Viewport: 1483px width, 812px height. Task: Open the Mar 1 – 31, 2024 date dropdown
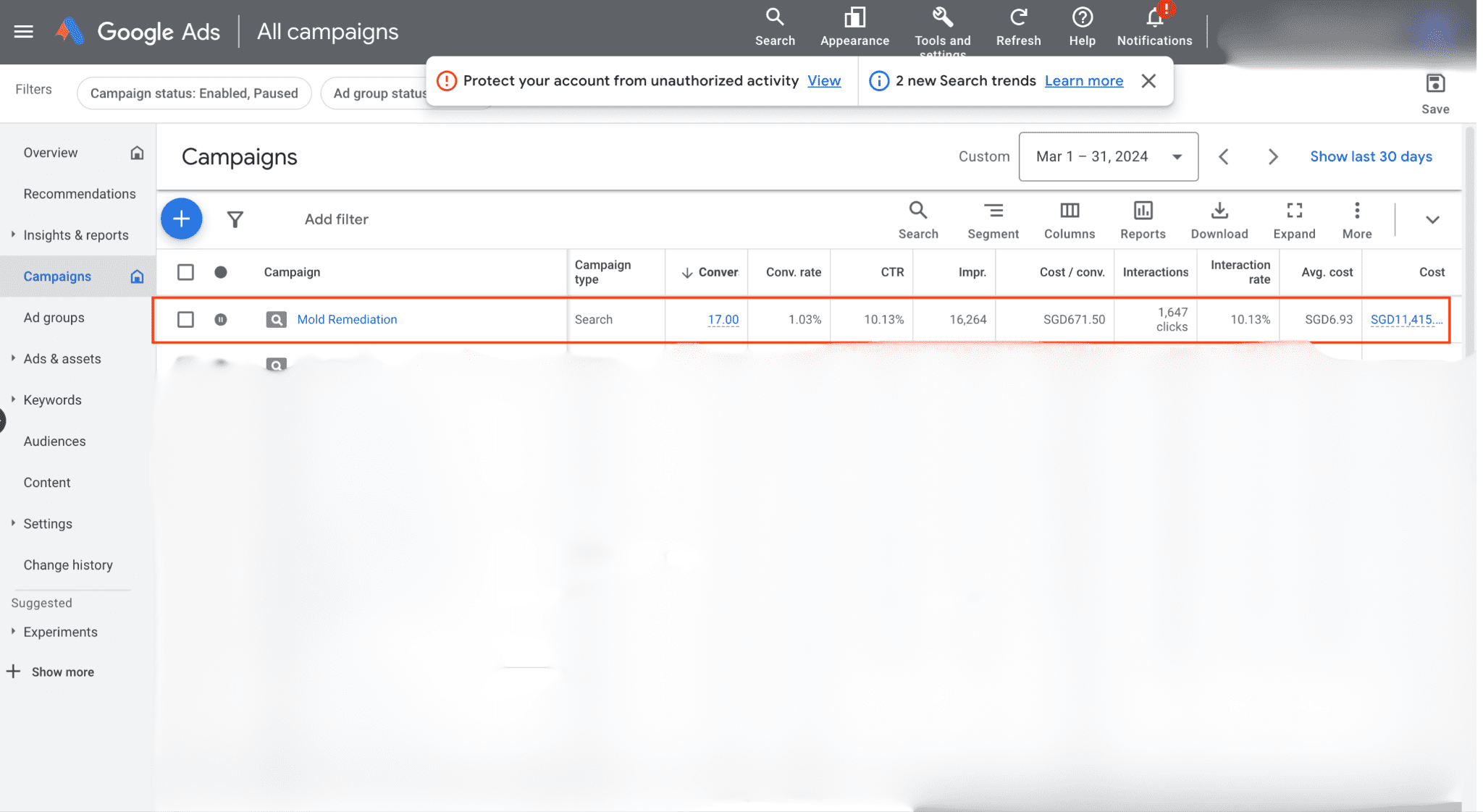1108,156
